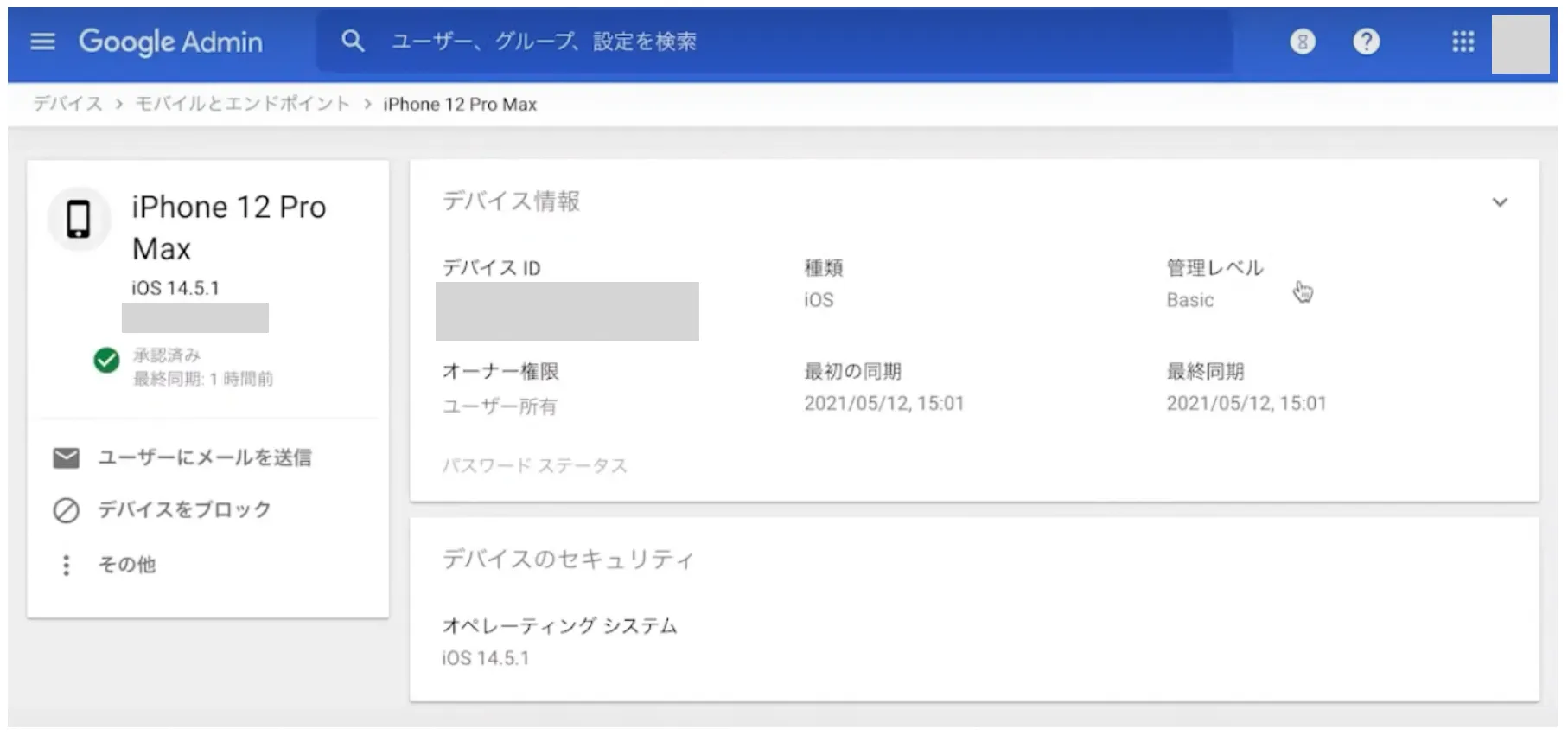Click iPhone 12 Pro Max breadcrumb text
The height and width of the screenshot is (742, 1568).
pyautogui.click(x=460, y=105)
